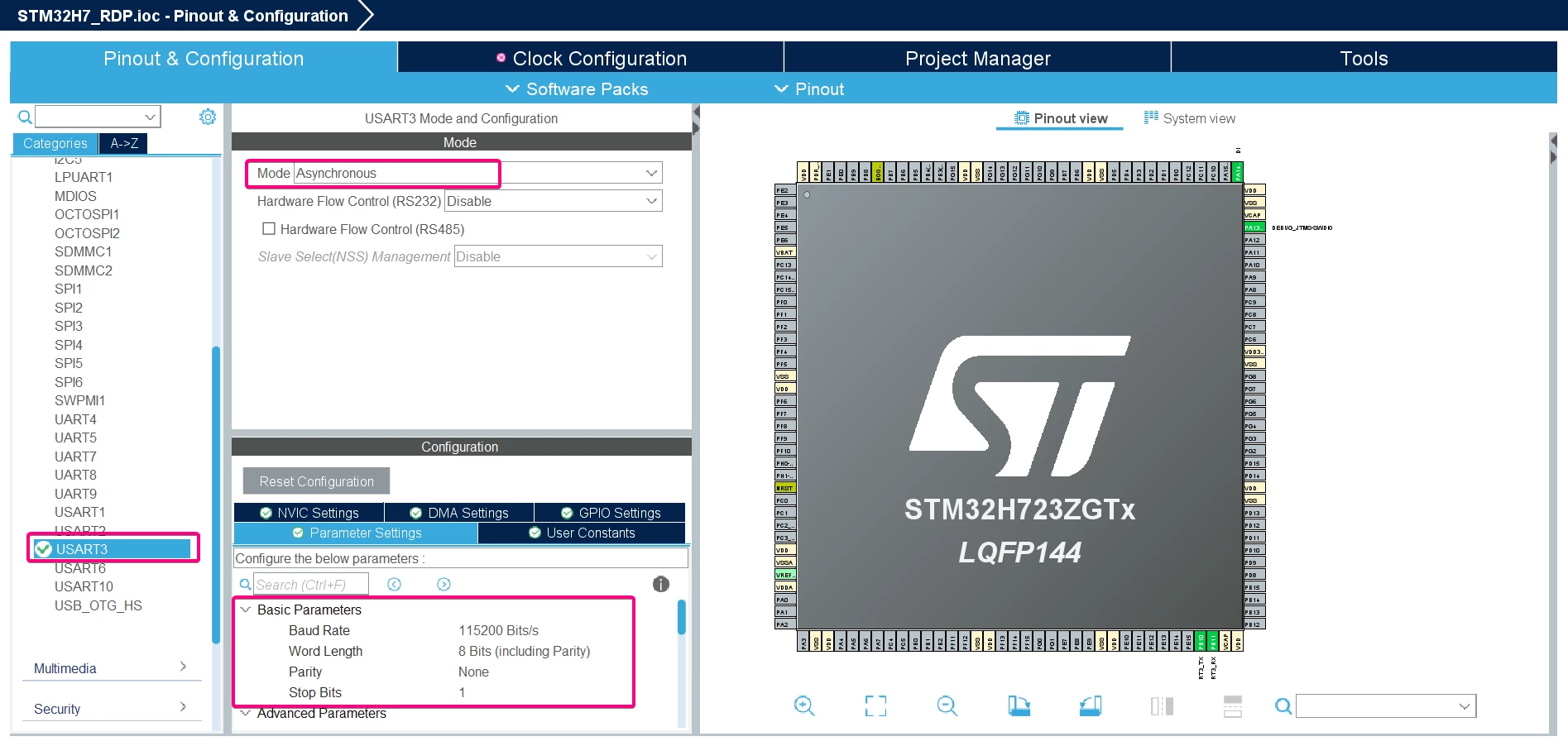Click the pin search magnifier icon

pos(1283,706)
